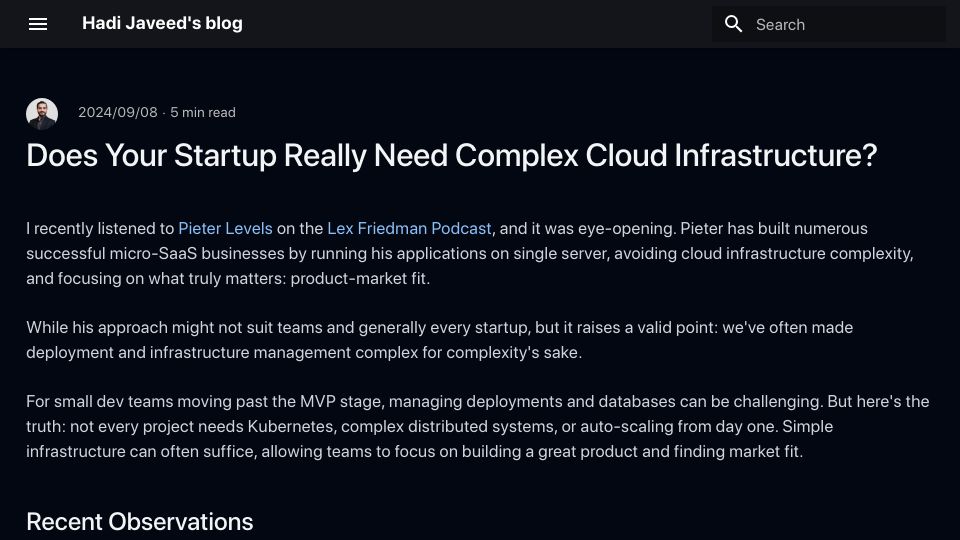Focus the Search input field
This screenshot has width=960, height=540.
click(828, 24)
